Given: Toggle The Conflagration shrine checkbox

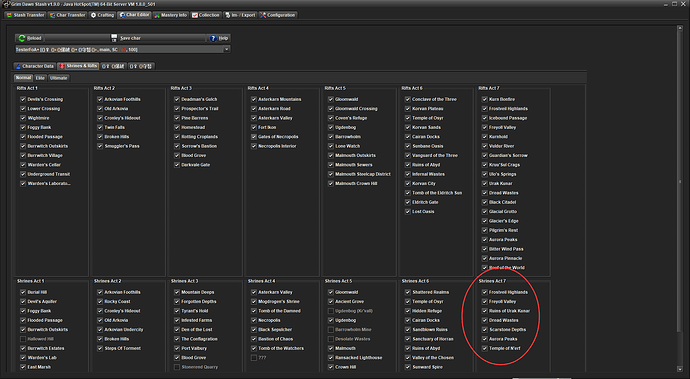Looking at the screenshot, I should click(x=177, y=339).
